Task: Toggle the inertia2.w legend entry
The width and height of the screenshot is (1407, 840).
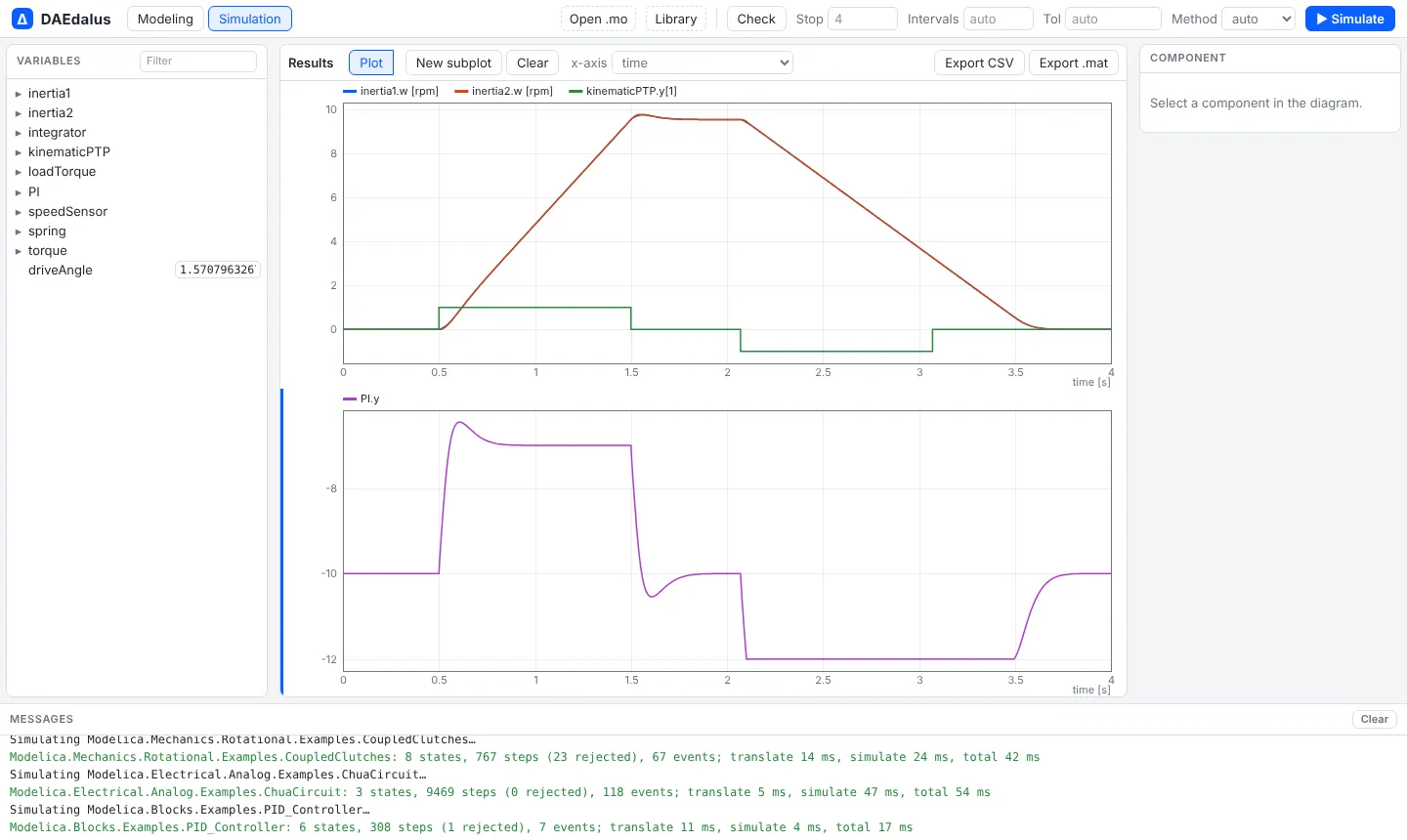Action: [x=503, y=91]
